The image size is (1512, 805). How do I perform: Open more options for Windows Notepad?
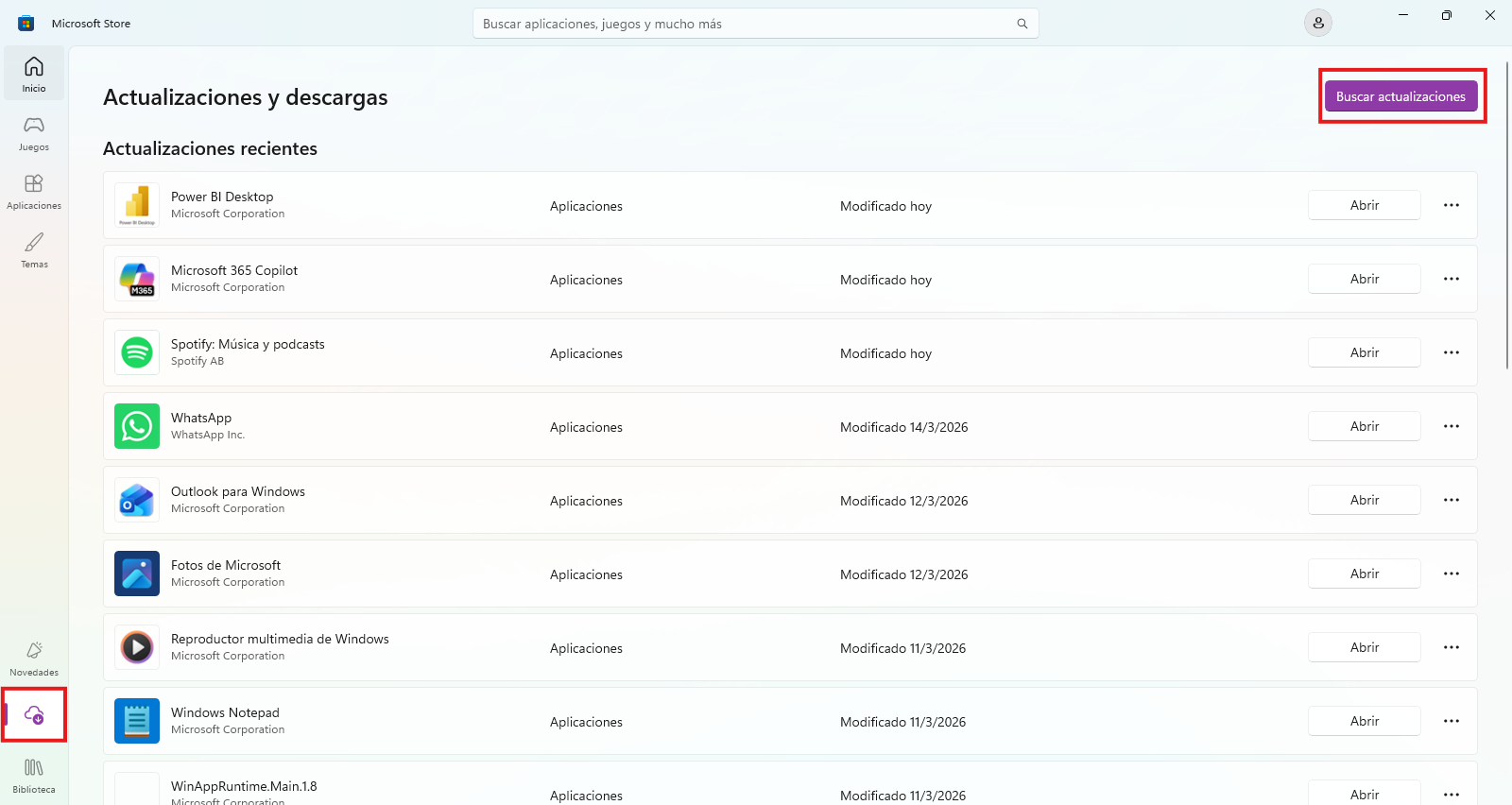click(1452, 721)
